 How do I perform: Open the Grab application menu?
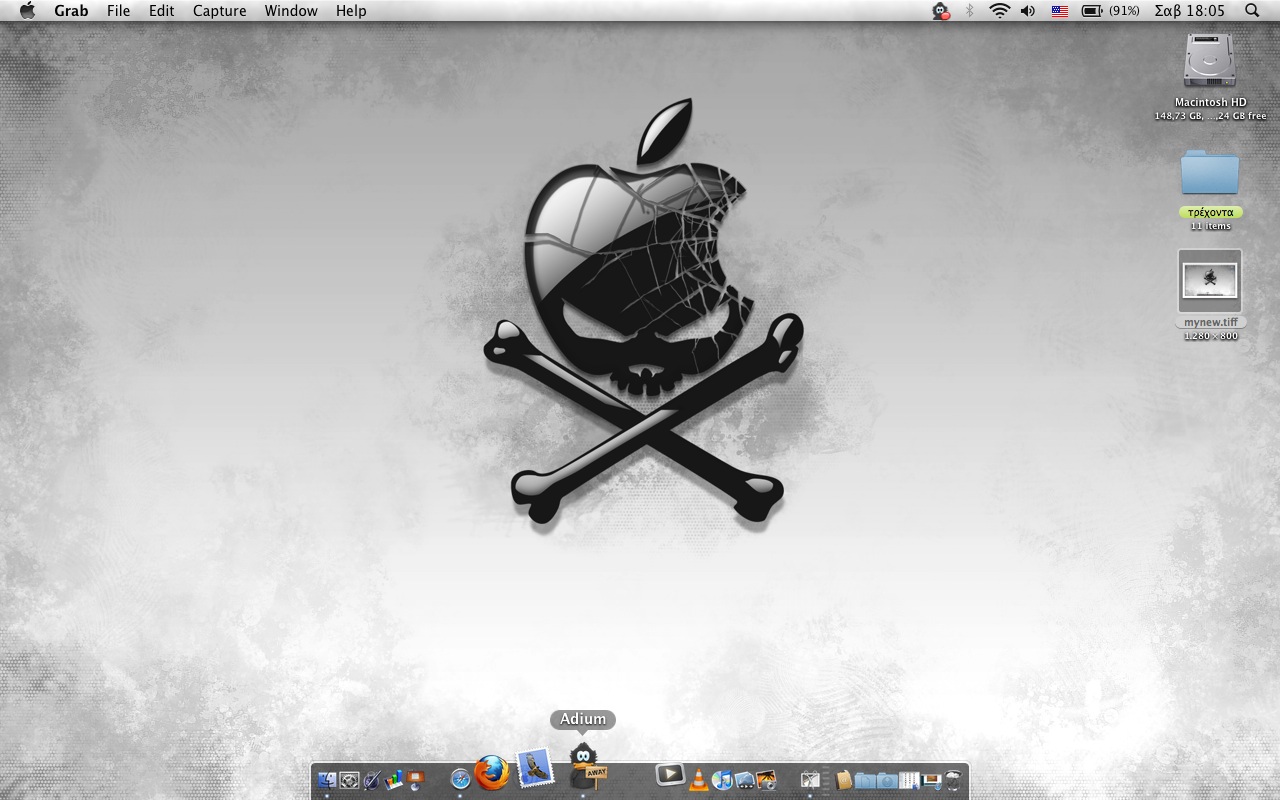71,11
